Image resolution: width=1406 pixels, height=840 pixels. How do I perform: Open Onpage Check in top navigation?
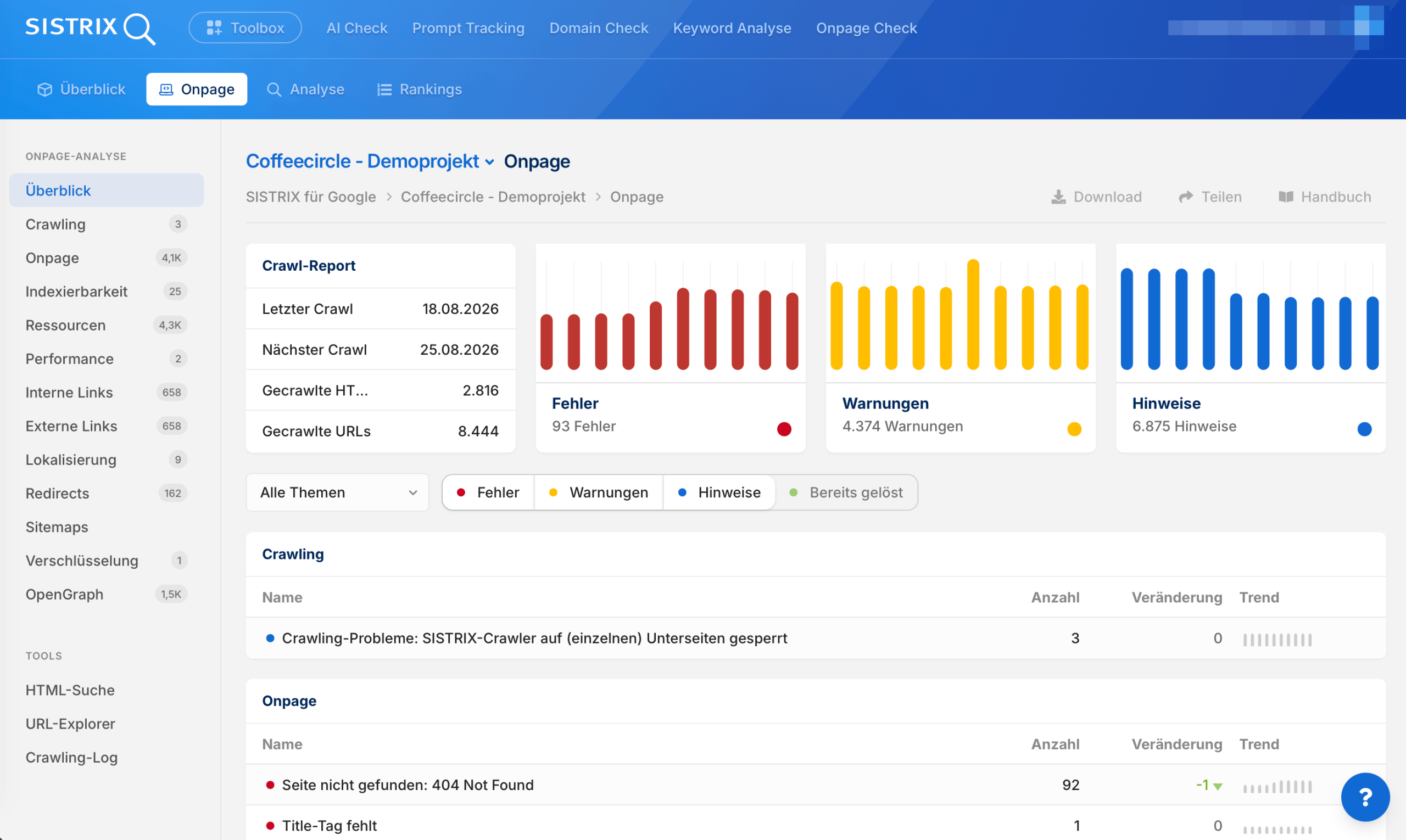coord(866,28)
